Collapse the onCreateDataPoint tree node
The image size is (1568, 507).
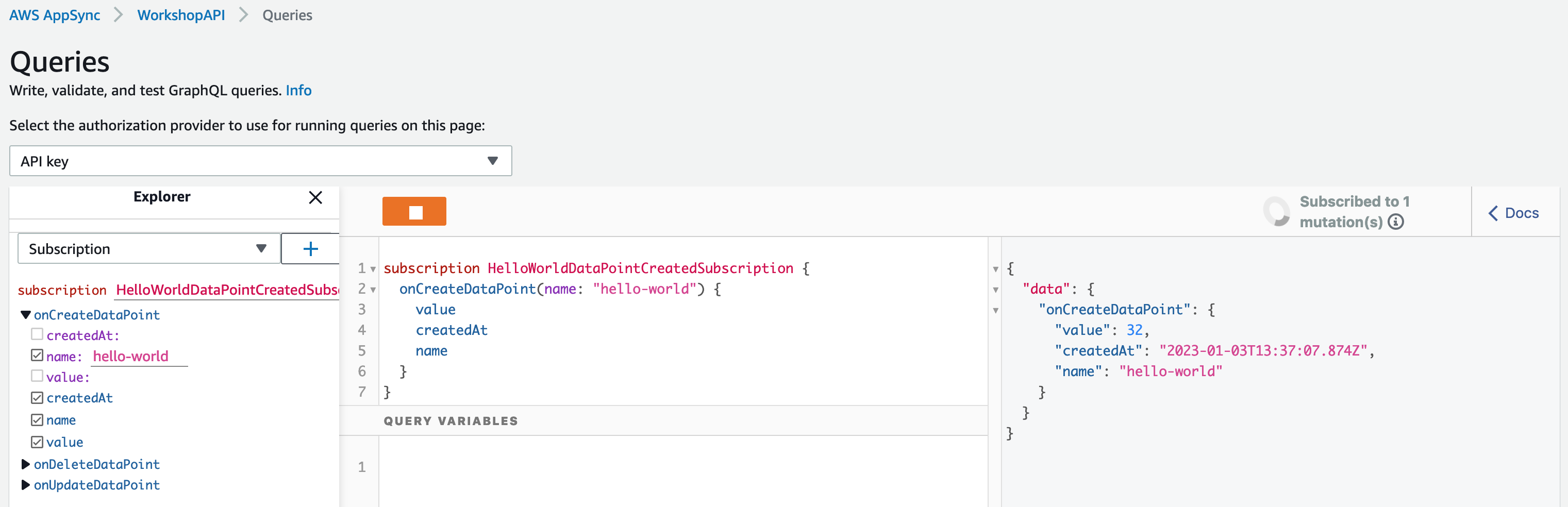click(x=26, y=315)
